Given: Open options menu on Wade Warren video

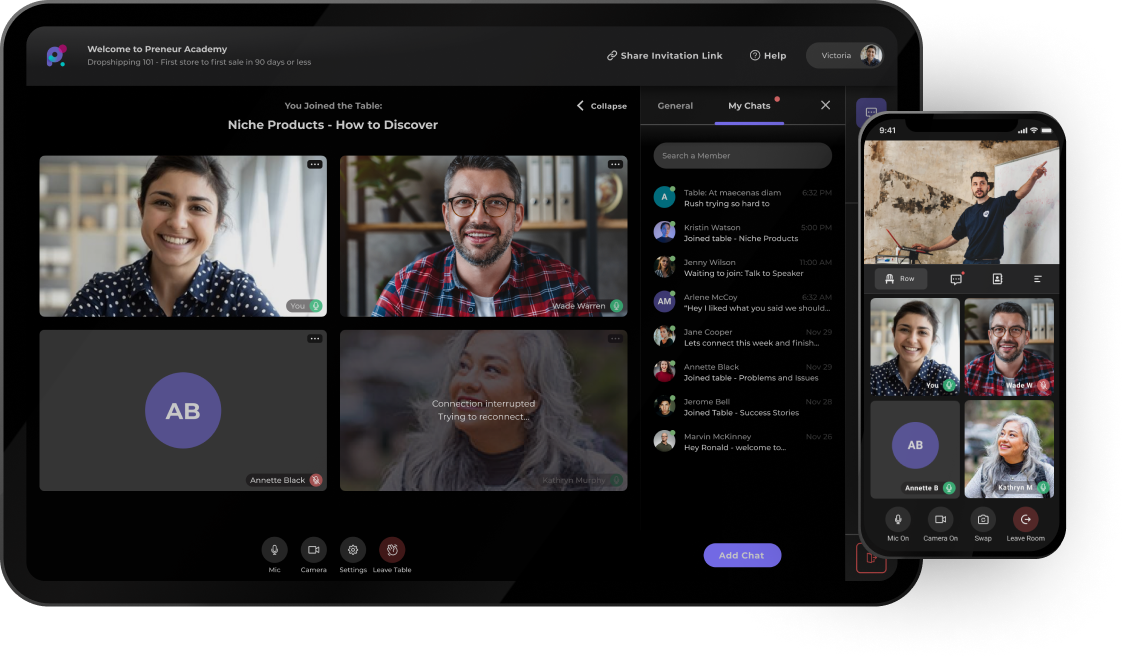Looking at the screenshot, I should pyautogui.click(x=614, y=164).
